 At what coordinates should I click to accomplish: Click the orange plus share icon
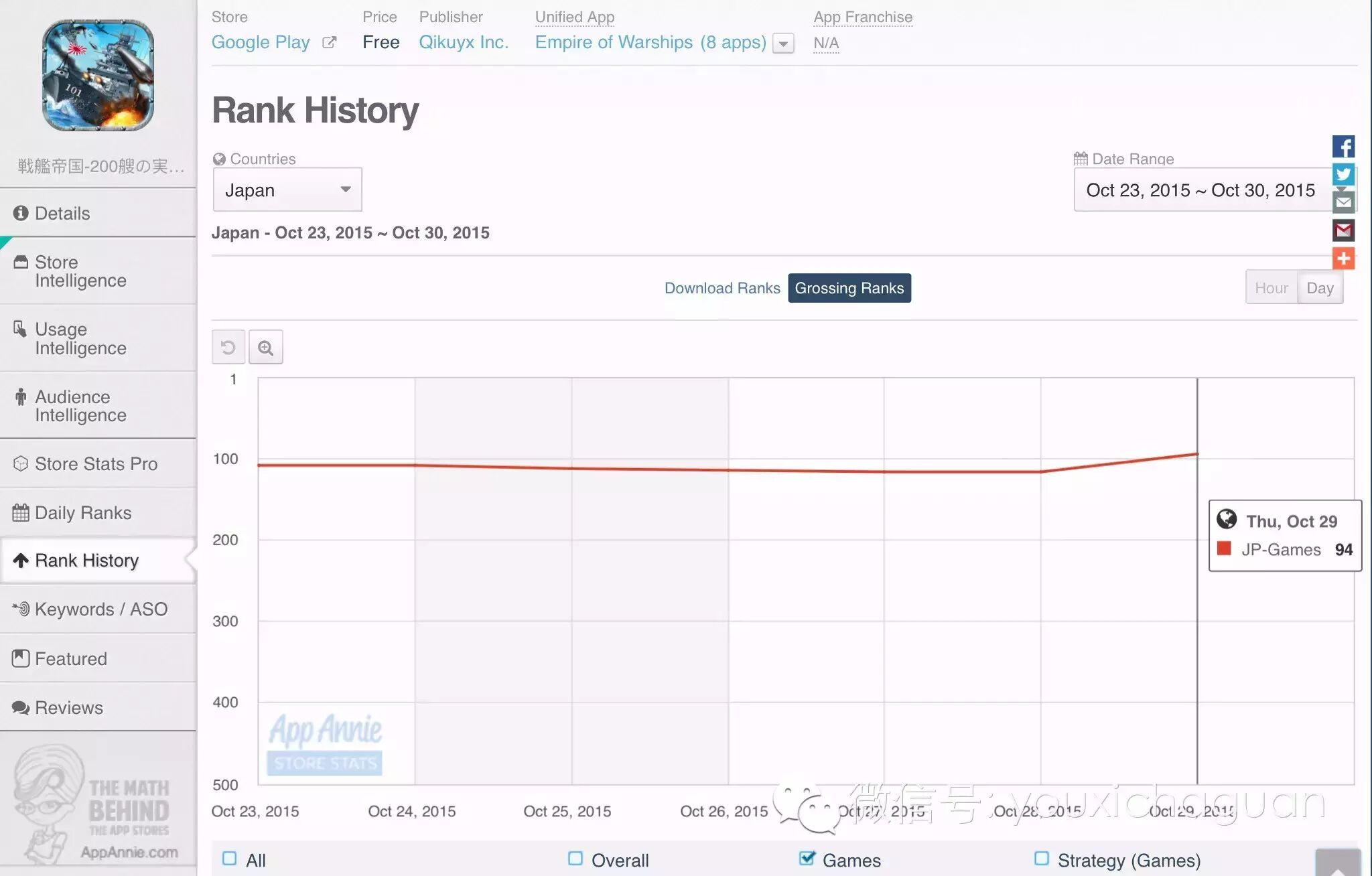click(x=1343, y=259)
